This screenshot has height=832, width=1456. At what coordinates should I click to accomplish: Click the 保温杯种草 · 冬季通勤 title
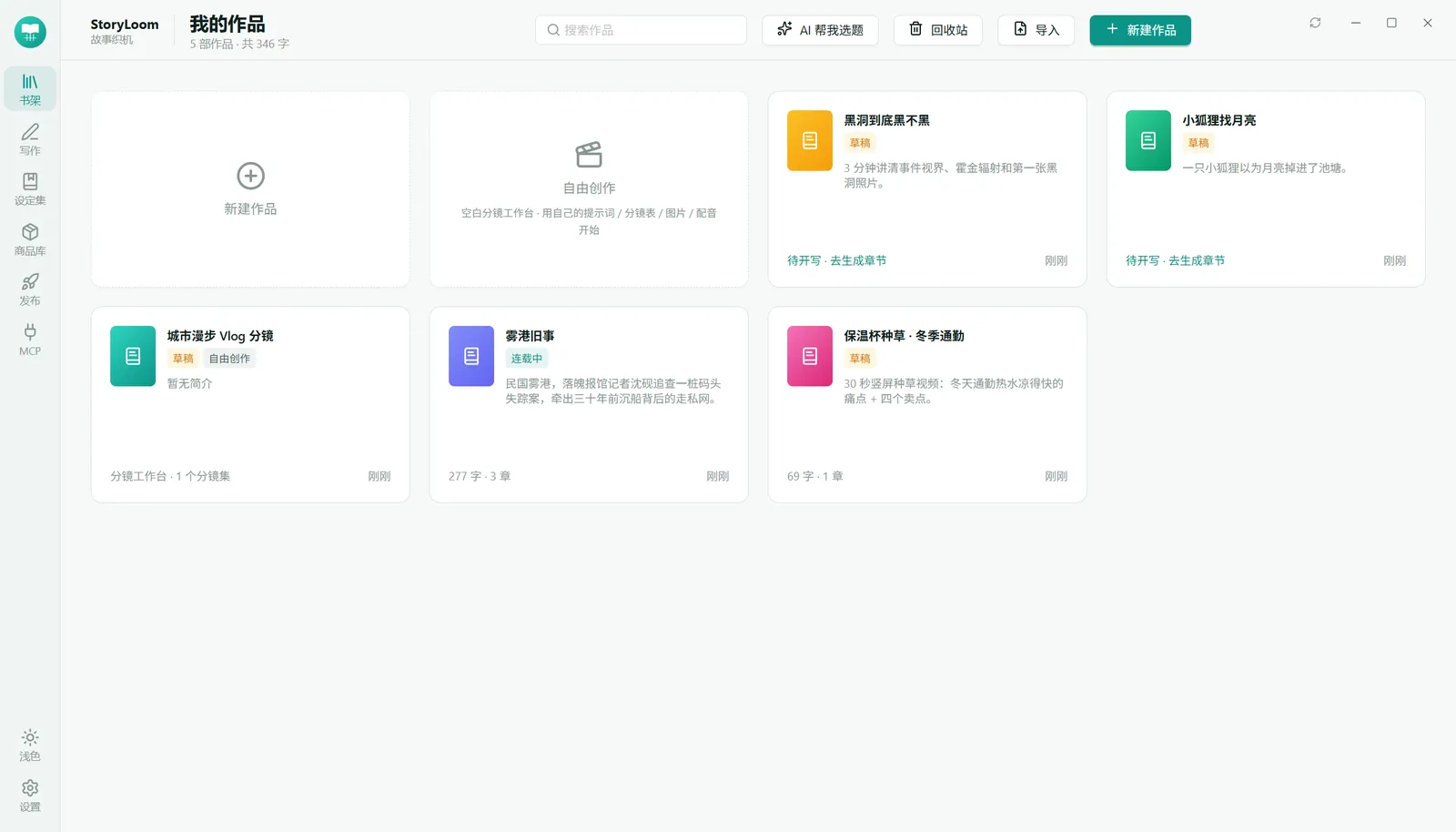[x=904, y=336]
